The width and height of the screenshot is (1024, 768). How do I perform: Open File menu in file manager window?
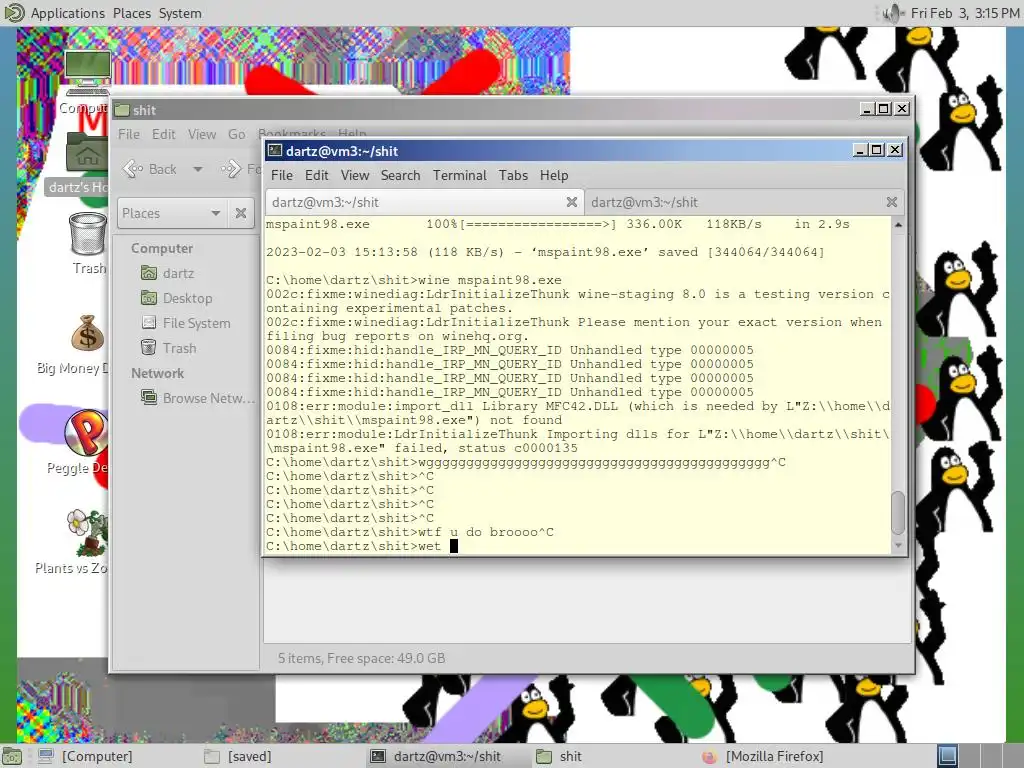[129, 135]
